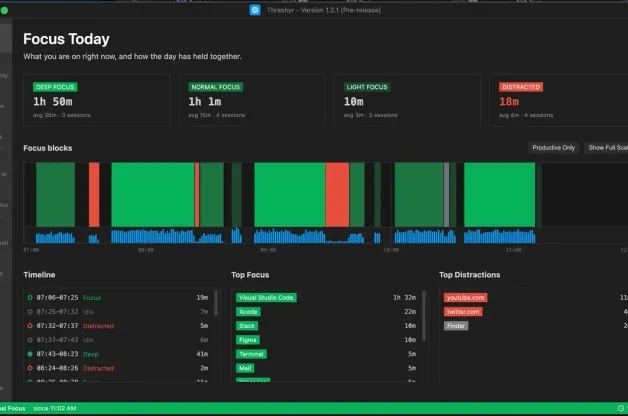Screen dimensions: 628x416
Task: Click the red circle marker of 07:32–07:37 Distracted row
Action: 30,326
